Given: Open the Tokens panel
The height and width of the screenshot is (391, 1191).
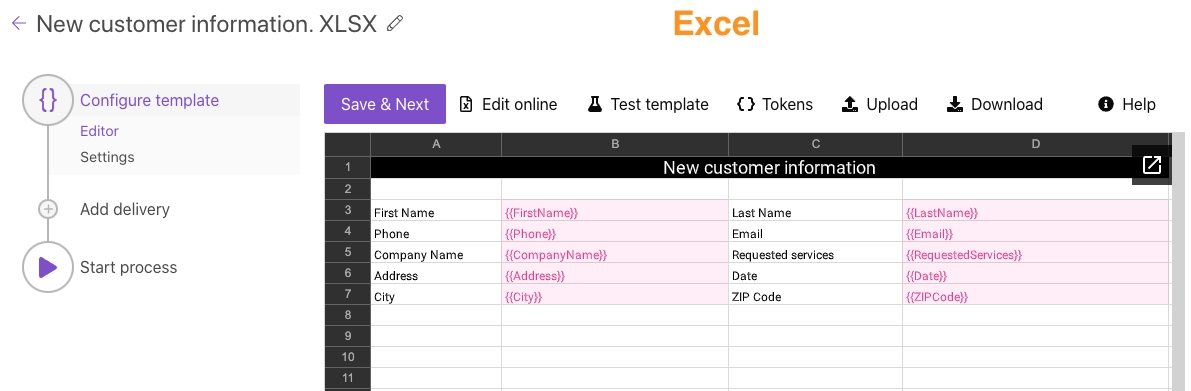Looking at the screenshot, I should point(775,104).
